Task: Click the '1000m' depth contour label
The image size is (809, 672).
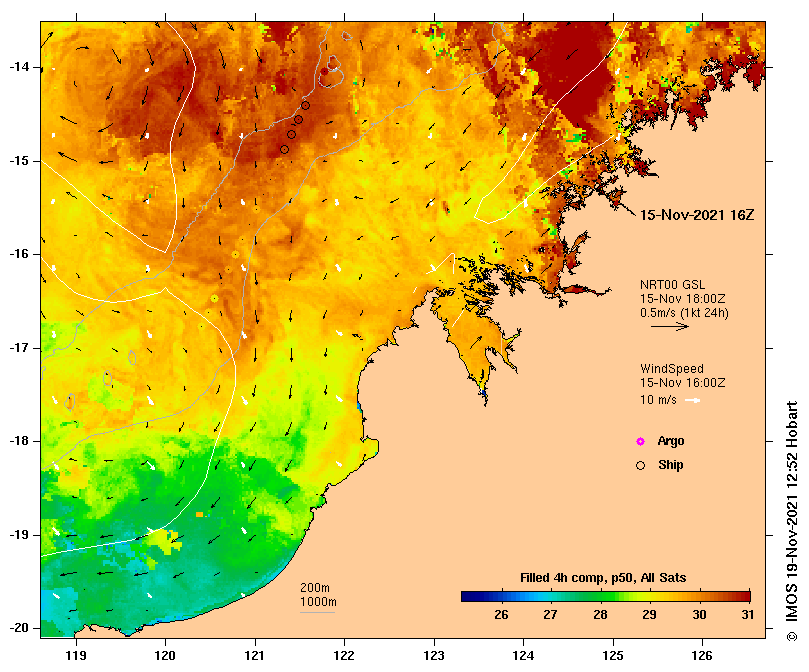Action: (x=318, y=602)
